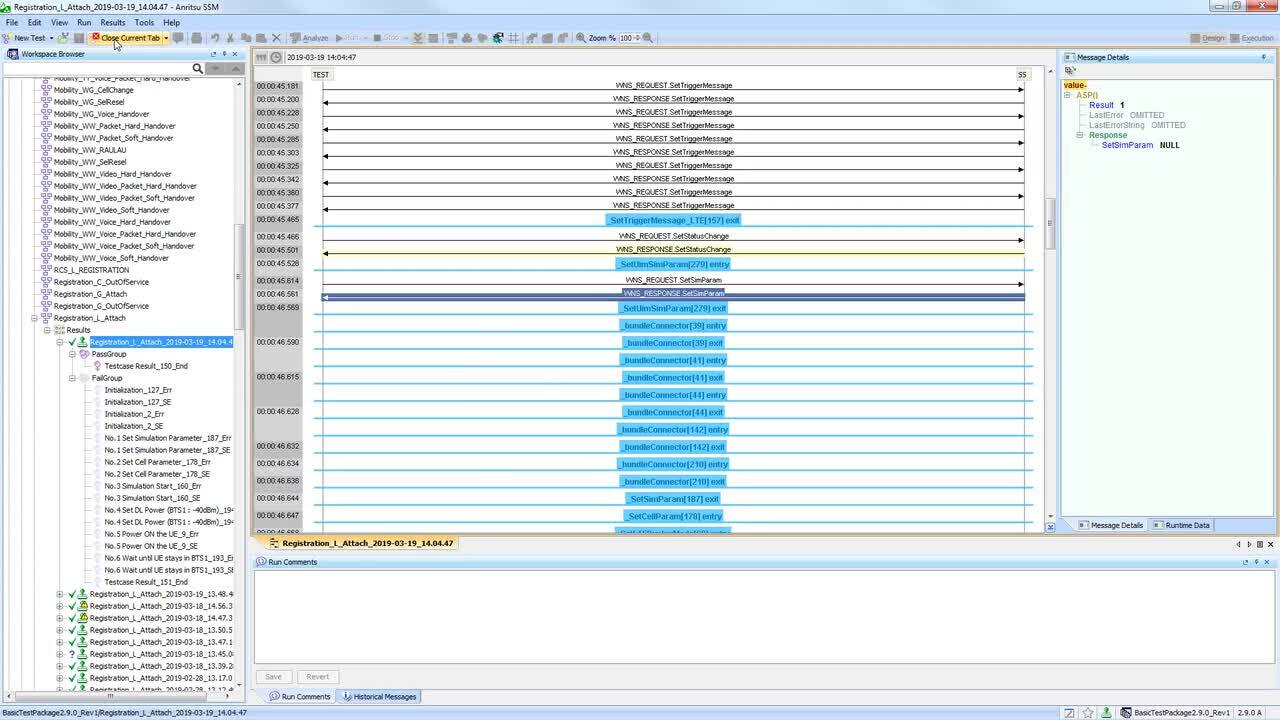
Task: Select Initialization_127_Err in FailGroup
Action: [138, 390]
